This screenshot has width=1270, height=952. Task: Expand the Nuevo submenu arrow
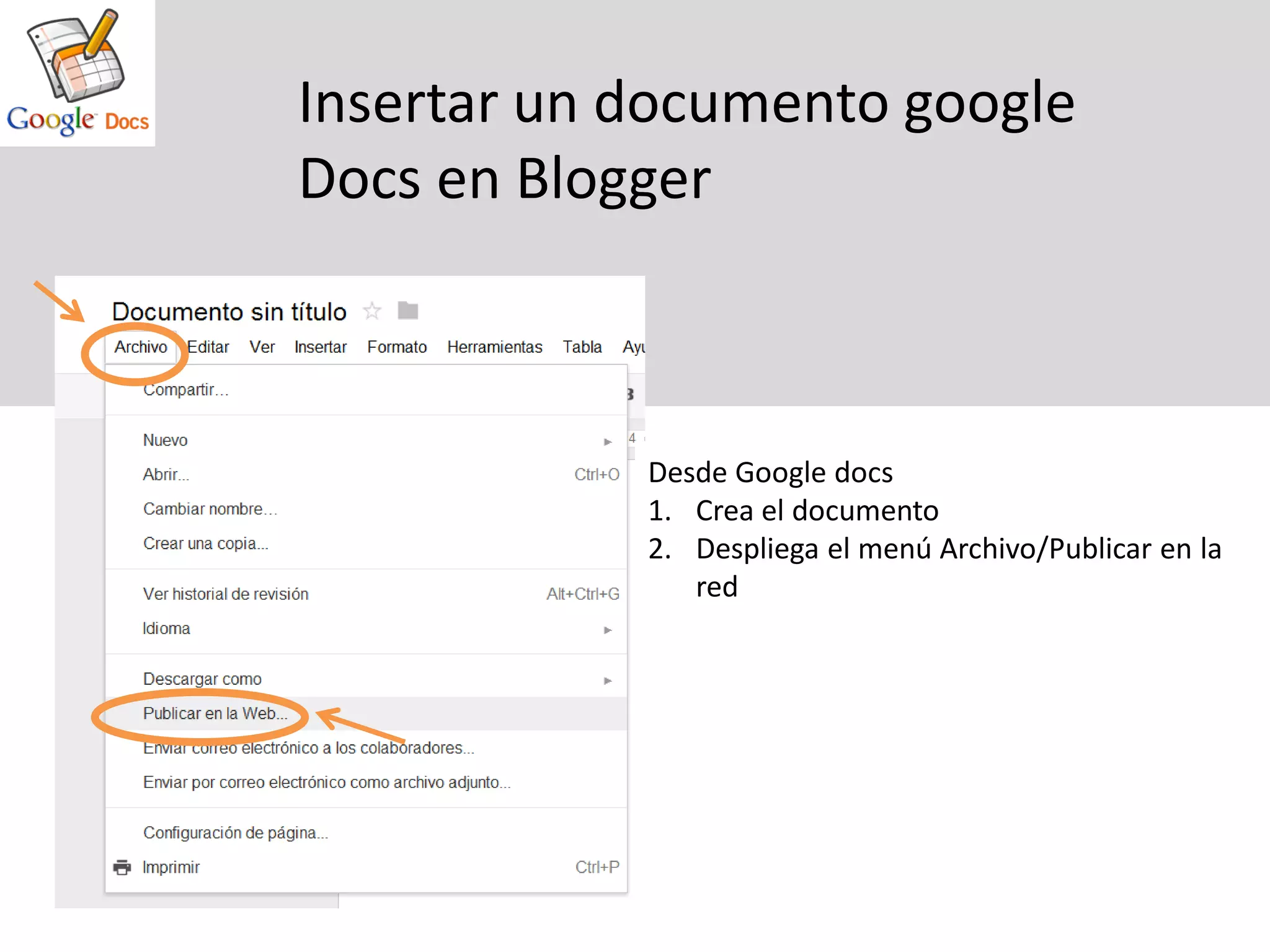click(x=608, y=441)
